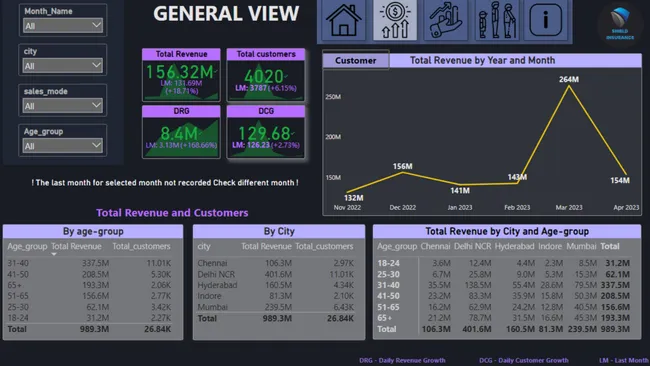Select the 156M Dec 2022 data point
This screenshot has height=366, width=650.
tap(403, 172)
